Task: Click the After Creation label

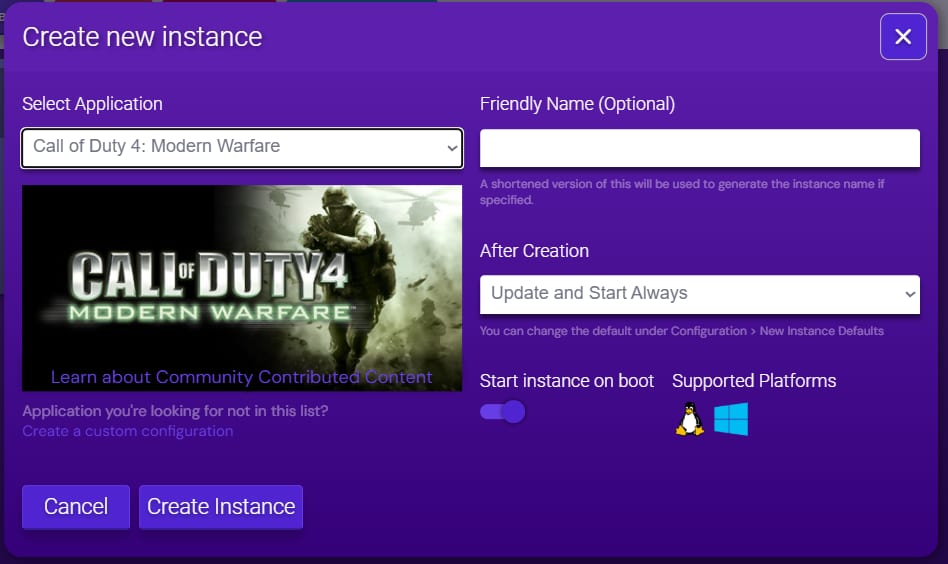Action: pos(534,251)
